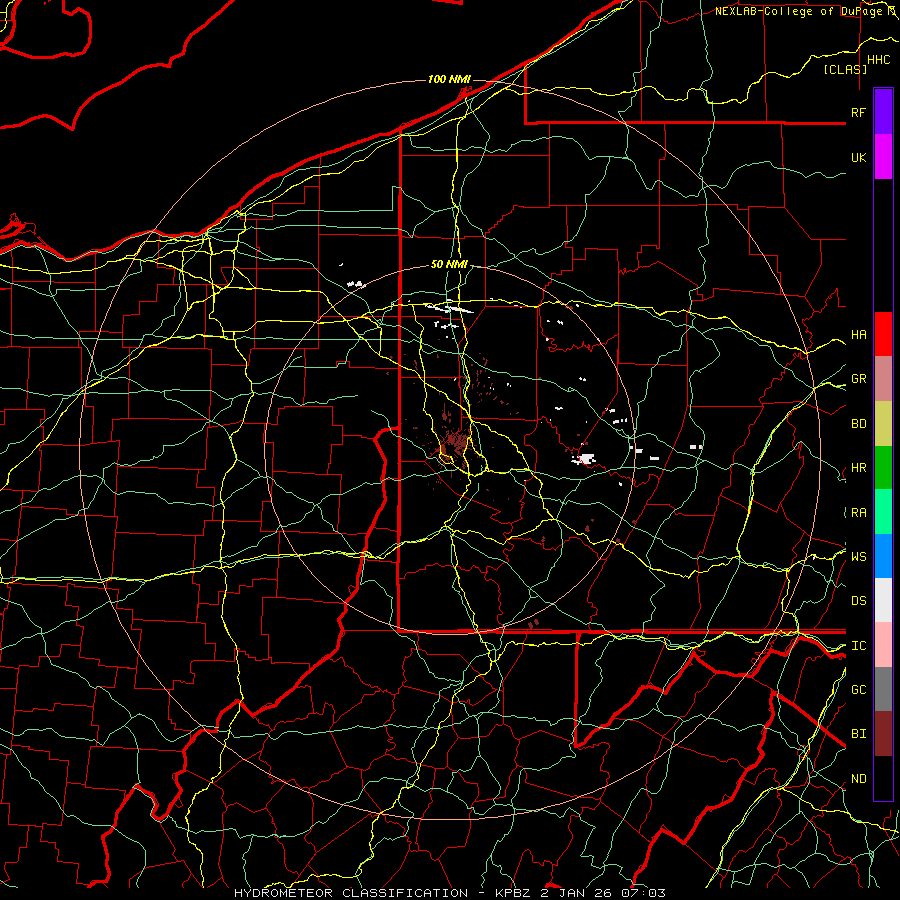Click the RA label text in legend
Screen dimensions: 900x900
pyautogui.click(x=858, y=513)
